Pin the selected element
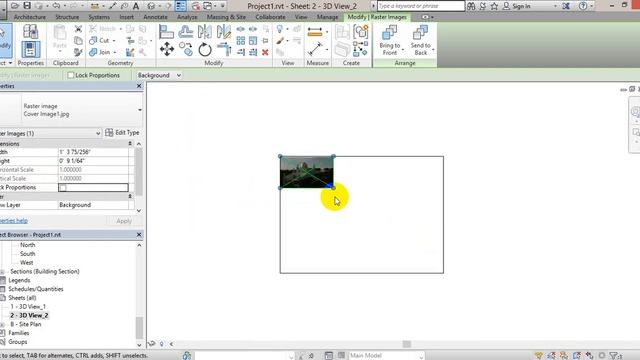The image size is (640, 360). tap(265, 40)
